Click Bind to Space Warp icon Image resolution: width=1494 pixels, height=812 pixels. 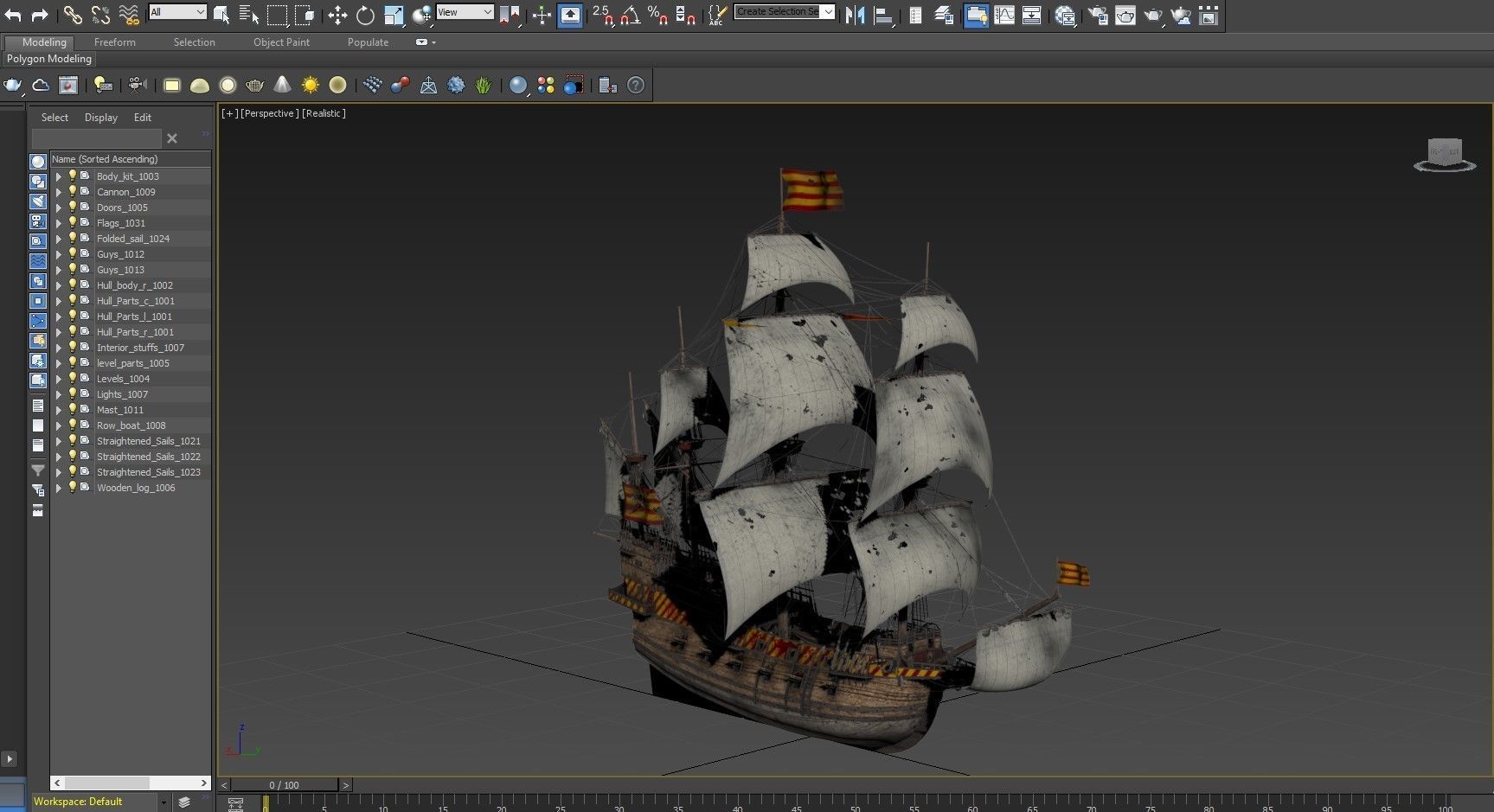[x=128, y=15]
